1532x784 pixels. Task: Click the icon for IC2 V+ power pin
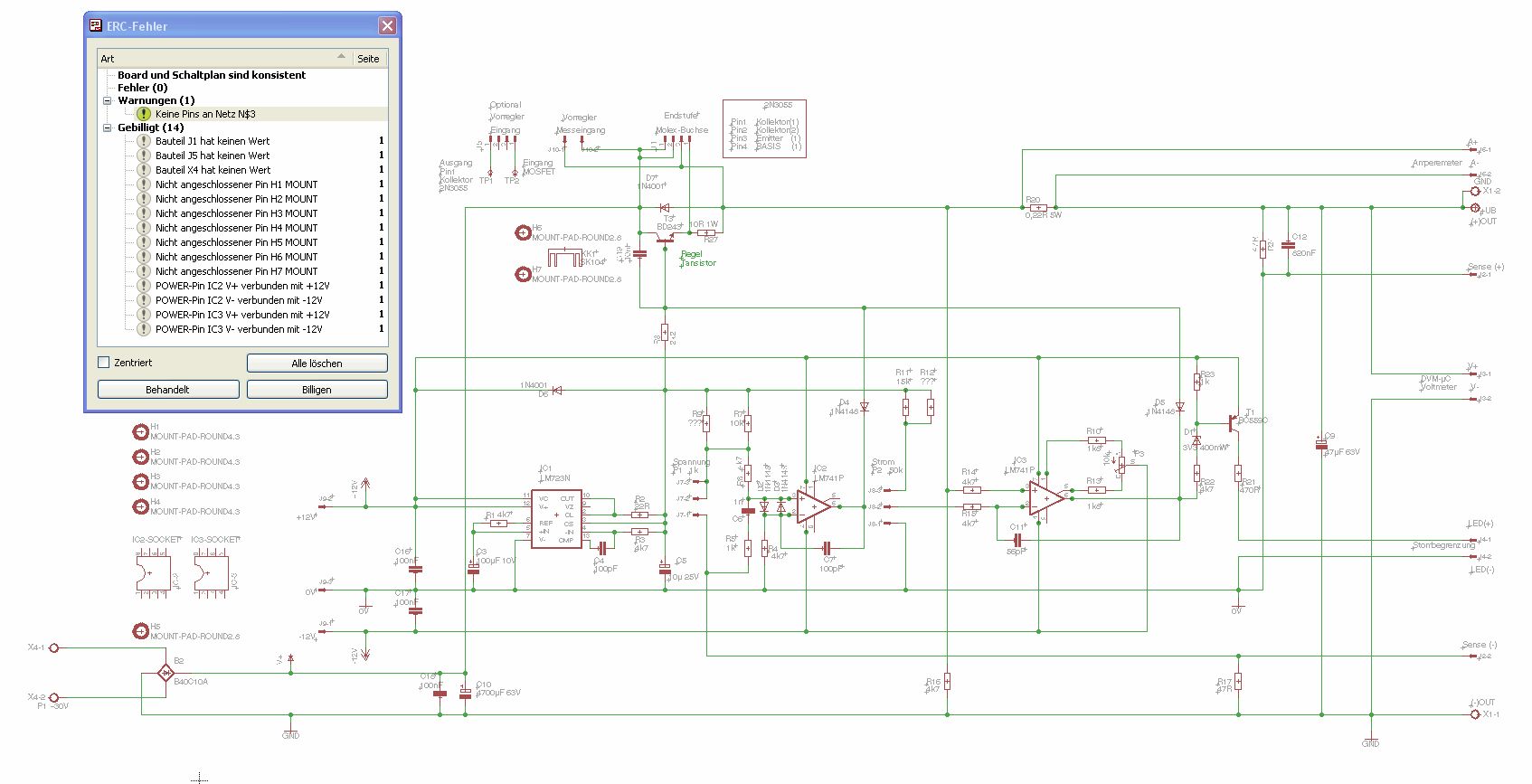pos(144,286)
